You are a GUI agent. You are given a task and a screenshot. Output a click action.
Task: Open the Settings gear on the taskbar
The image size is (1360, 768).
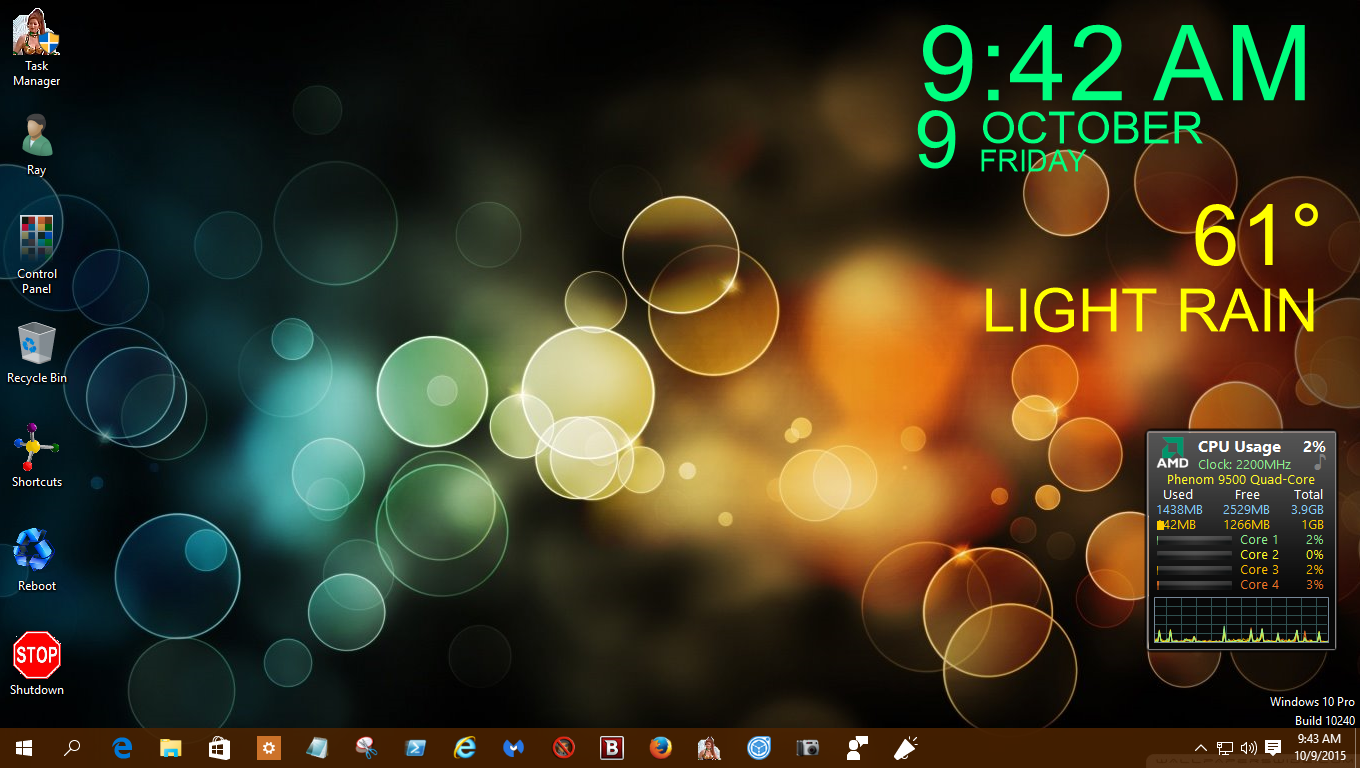pos(268,748)
